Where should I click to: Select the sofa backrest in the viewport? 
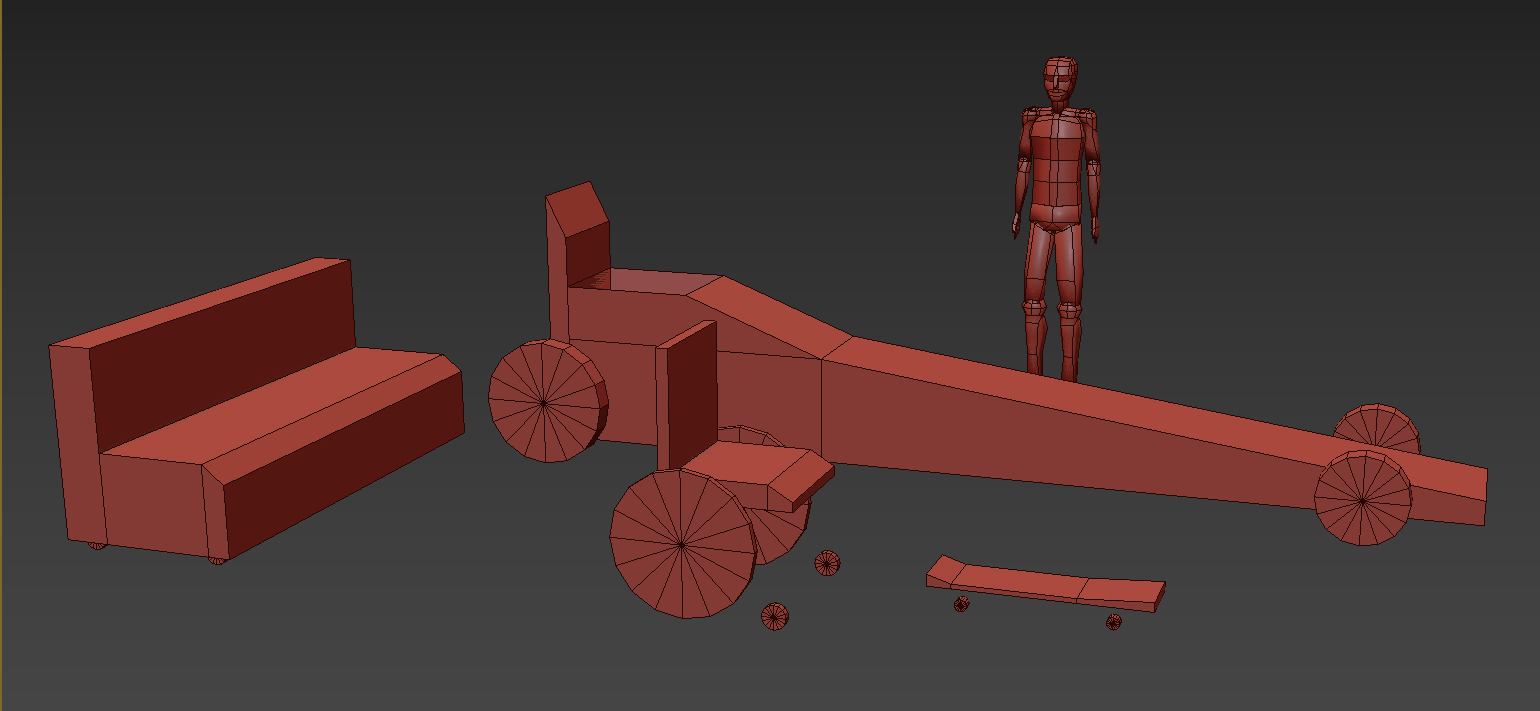click(222, 350)
